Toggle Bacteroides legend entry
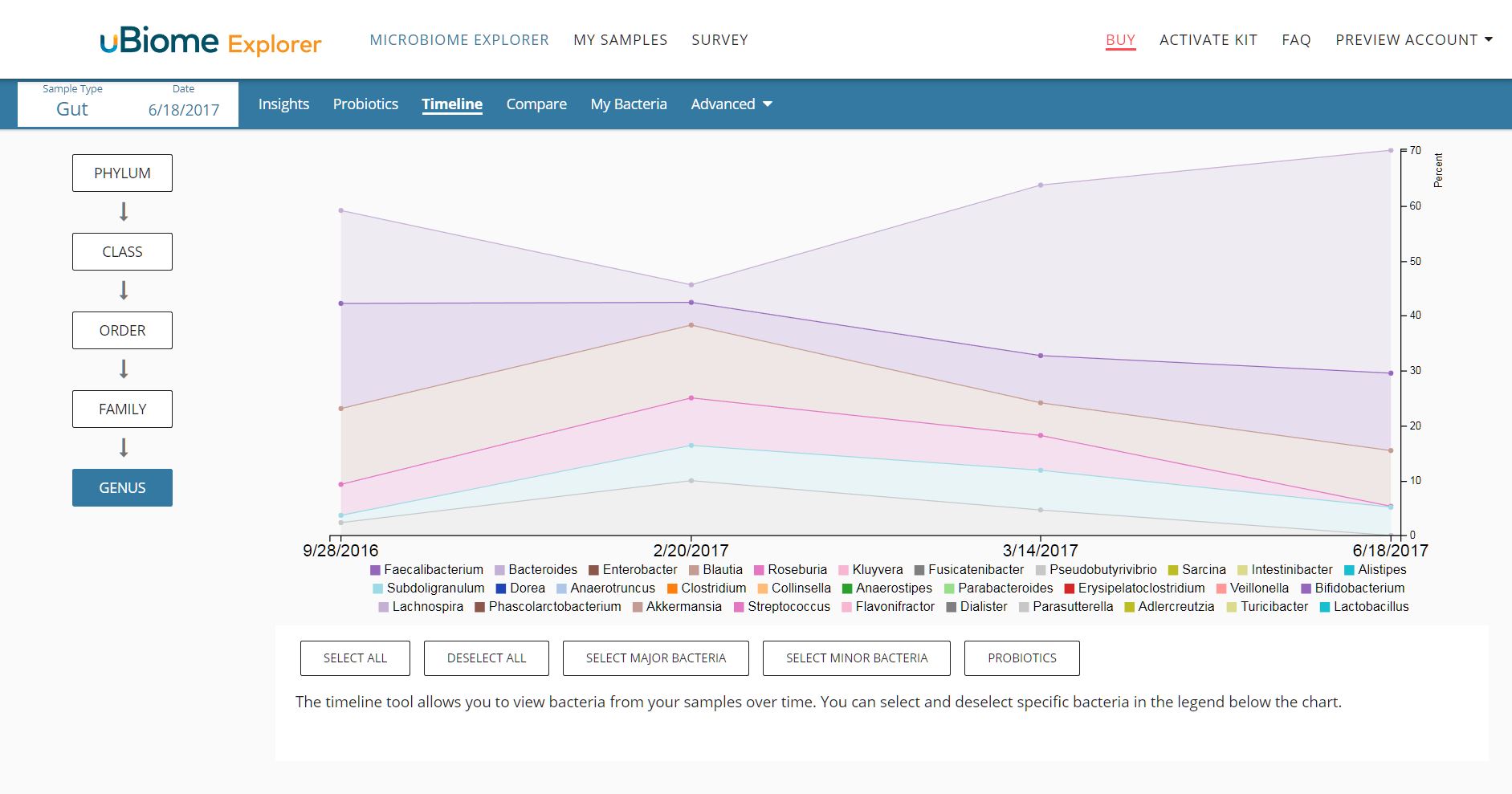Viewport: 1512px width, 794px height. 536,570
